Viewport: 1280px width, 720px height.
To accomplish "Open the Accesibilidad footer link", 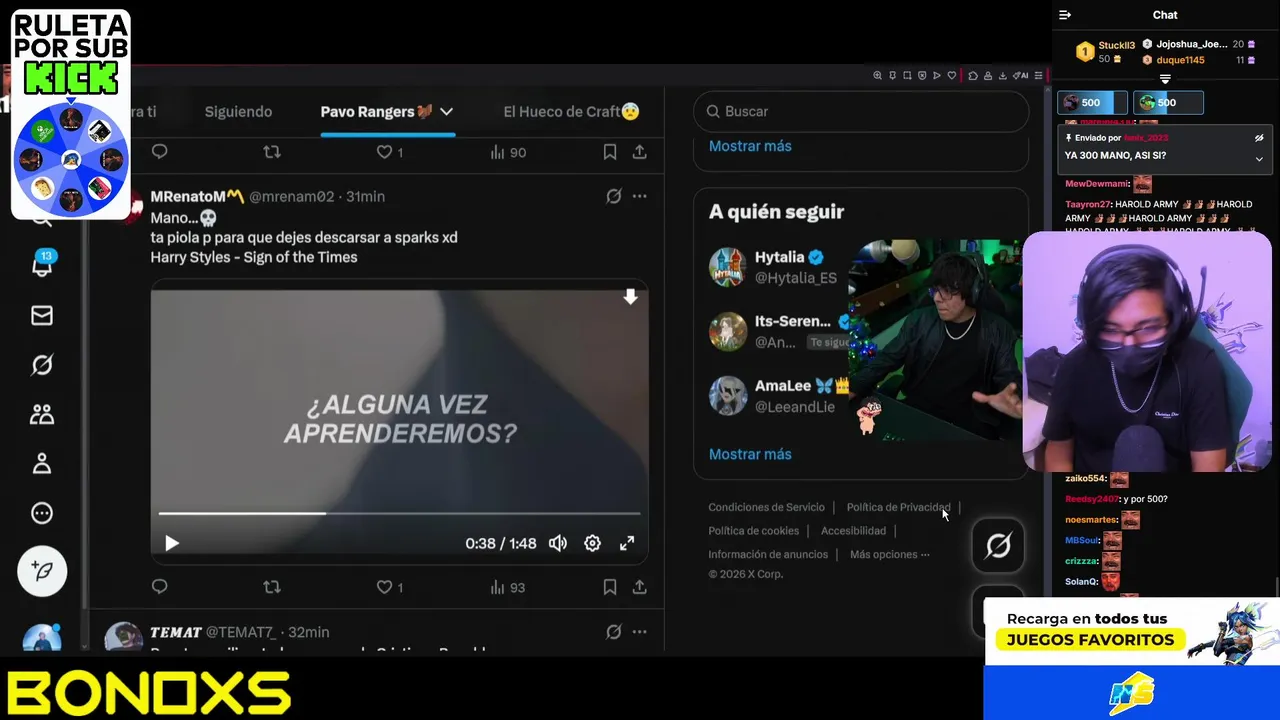I will pos(853,531).
